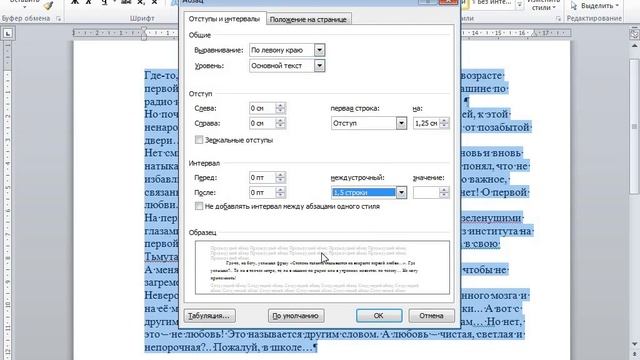Click the Справа indent input field
This screenshot has height=360, width=640.
[x=263, y=123]
